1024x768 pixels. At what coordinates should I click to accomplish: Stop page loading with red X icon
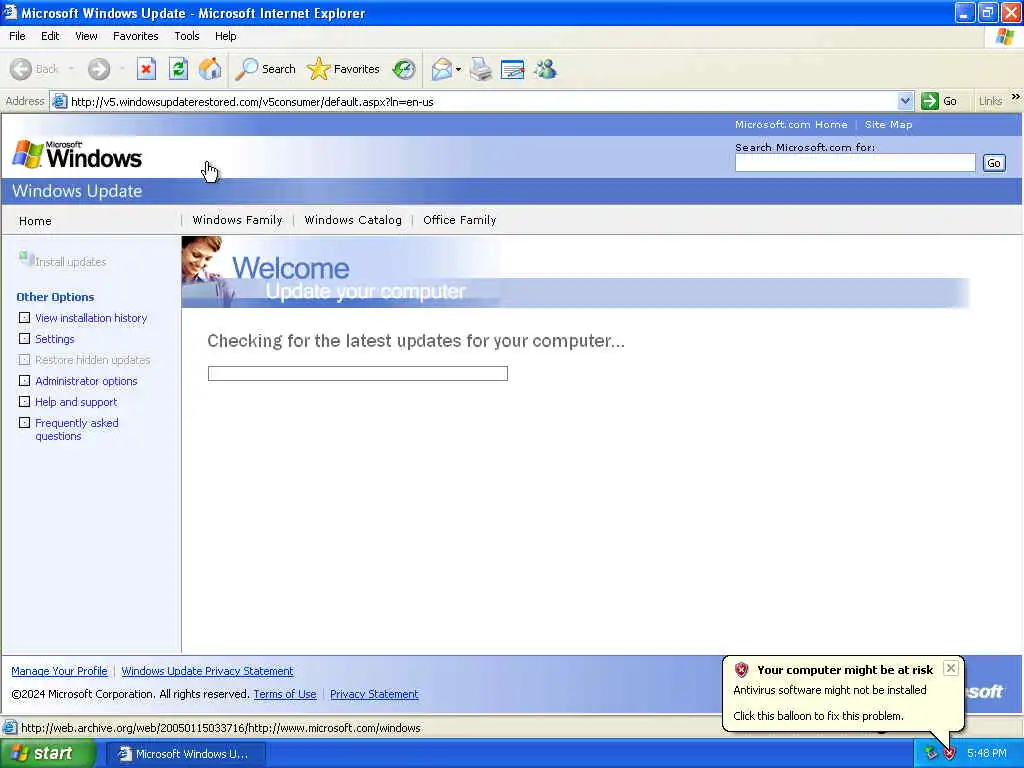tap(146, 69)
